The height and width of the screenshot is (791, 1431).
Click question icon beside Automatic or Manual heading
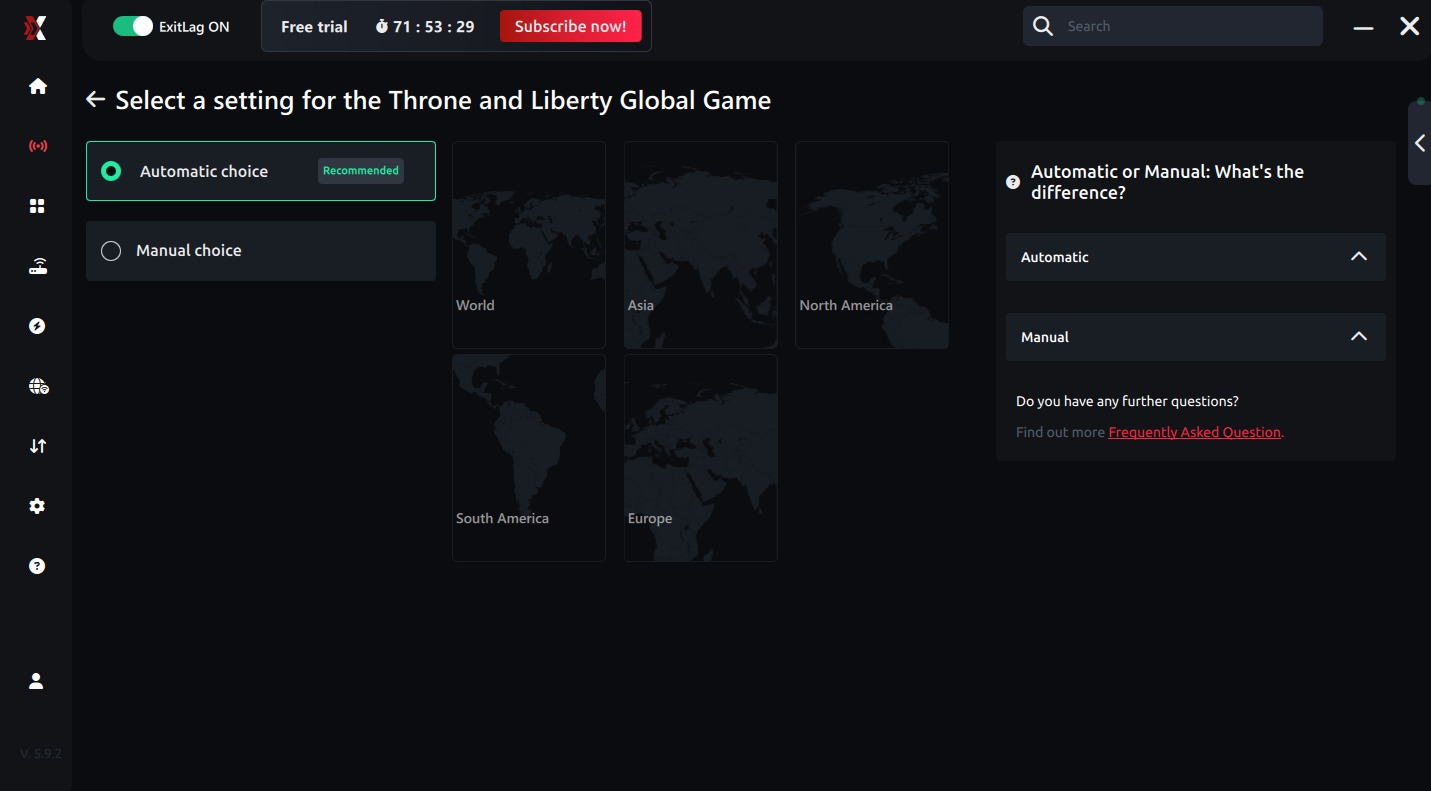point(1013,182)
